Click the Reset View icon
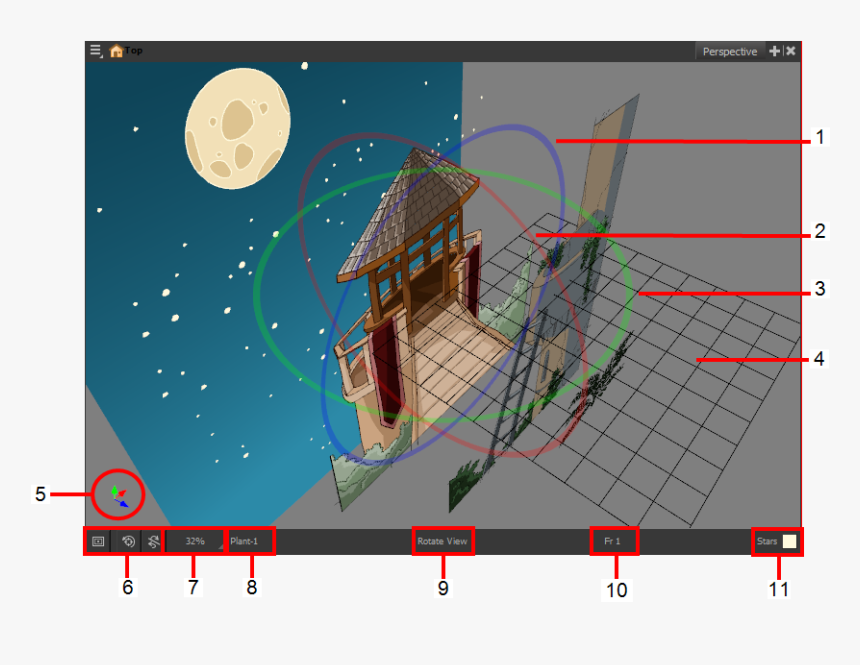This screenshot has width=860, height=665. [128, 542]
